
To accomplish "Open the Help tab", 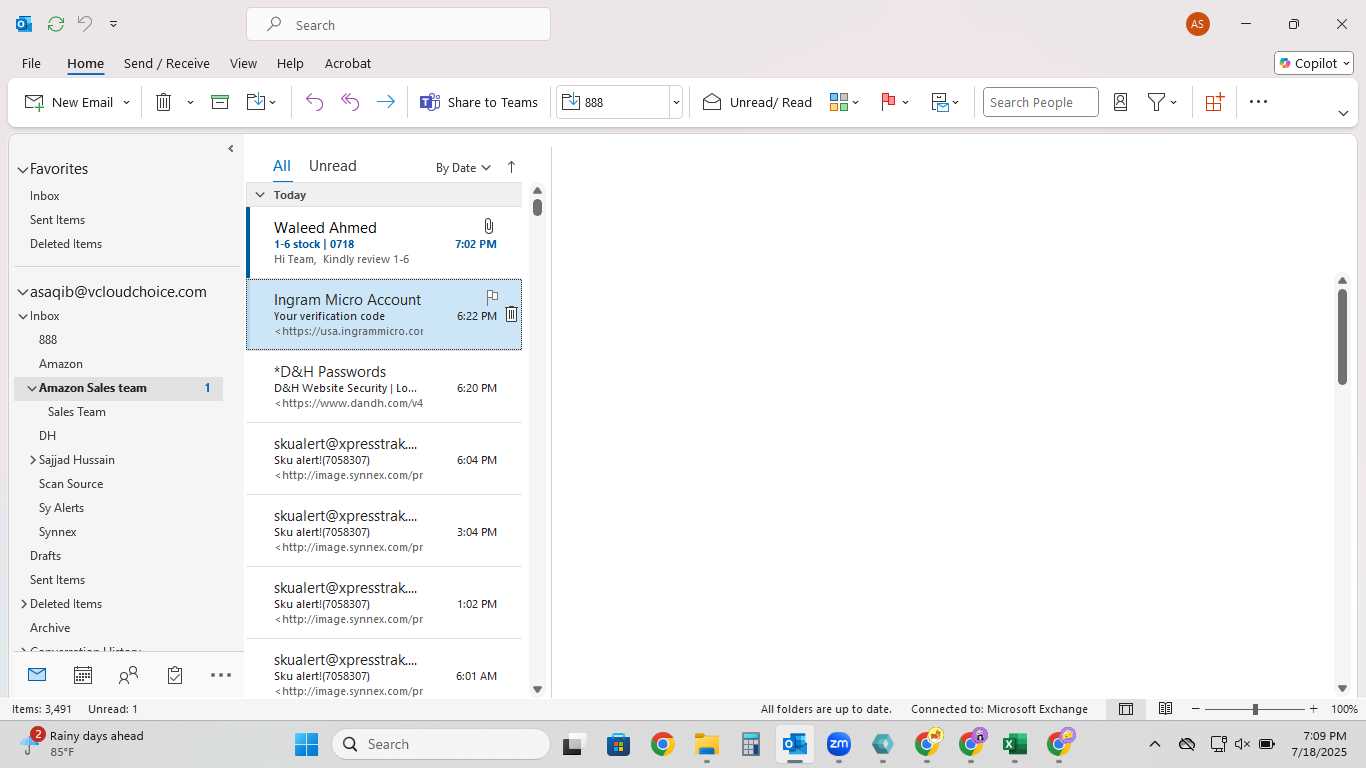I will pyautogui.click(x=290, y=63).
